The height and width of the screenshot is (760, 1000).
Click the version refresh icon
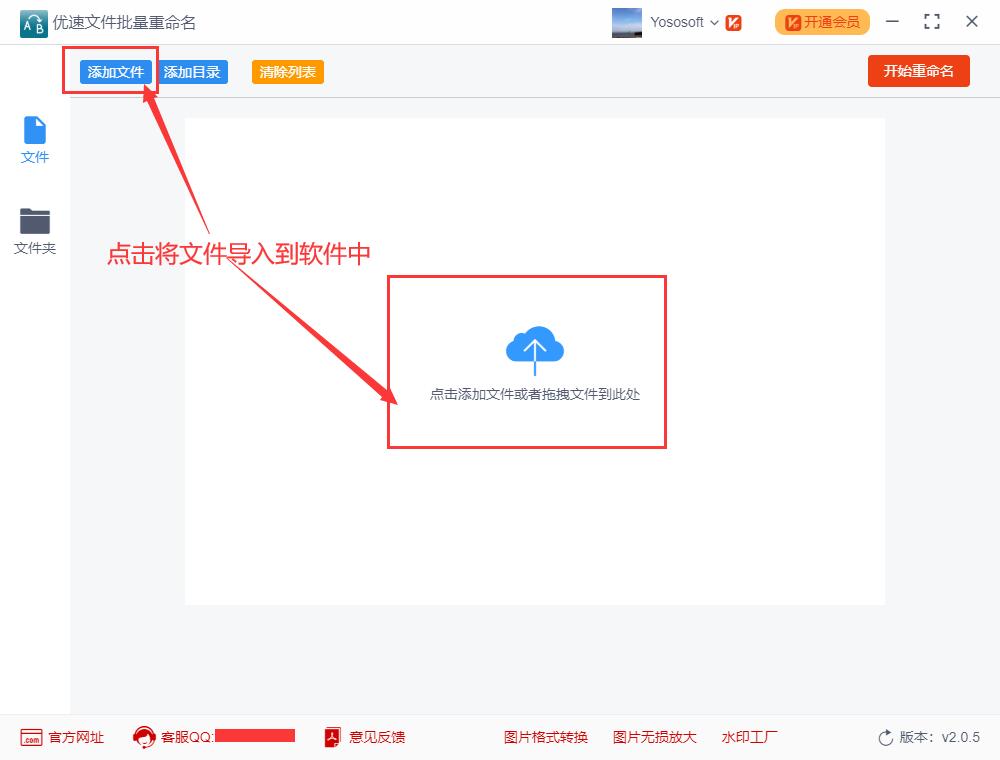point(886,738)
